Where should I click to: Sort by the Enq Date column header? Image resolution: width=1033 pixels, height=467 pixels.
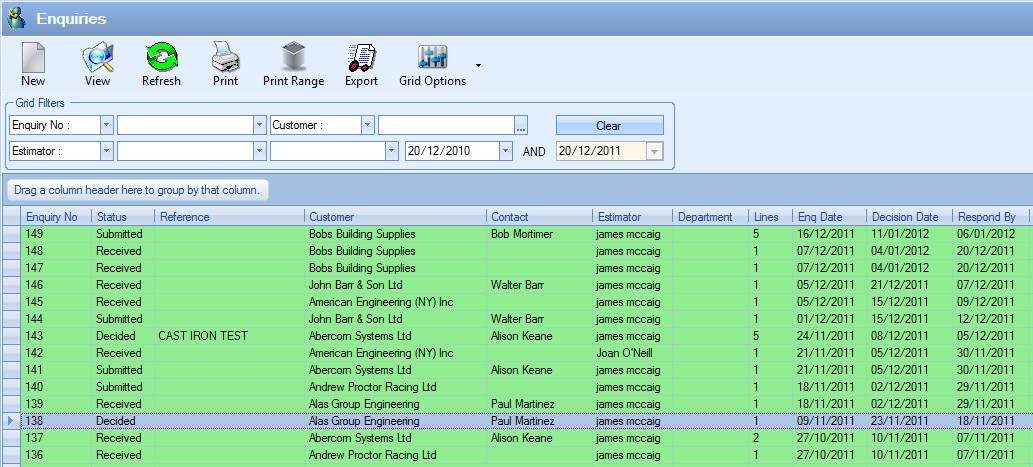point(819,216)
